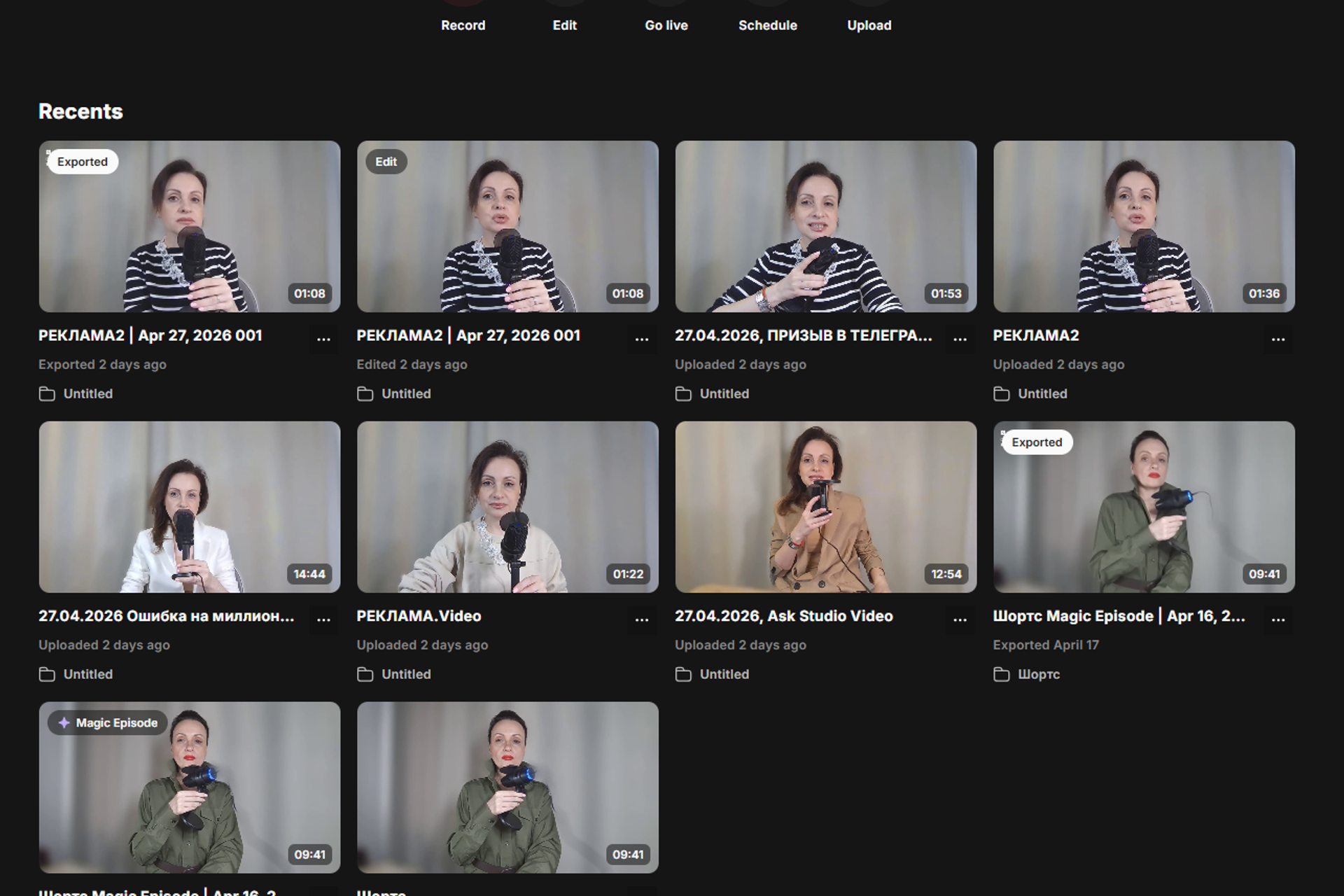Open the Untitled folder under РЕКЛАМА.Video
This screenshot has width=1344, height=896.
(x=394, y=674)
